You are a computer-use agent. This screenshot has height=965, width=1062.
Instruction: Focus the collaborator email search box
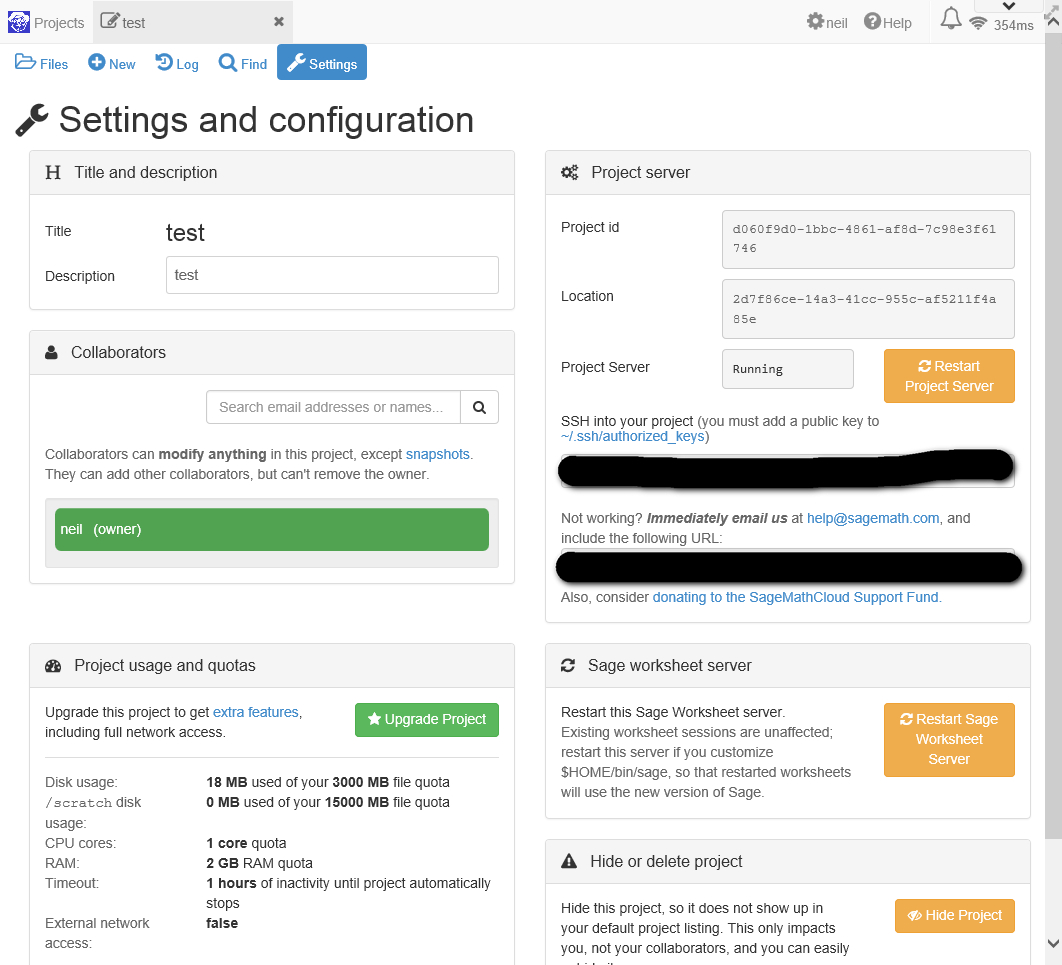click(x=333, y=407)
